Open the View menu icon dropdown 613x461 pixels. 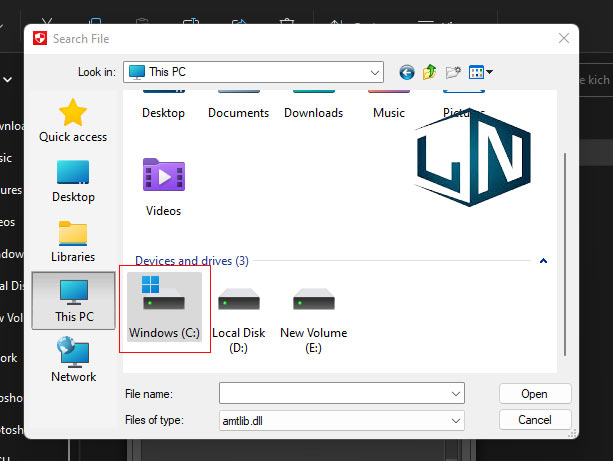481,72
